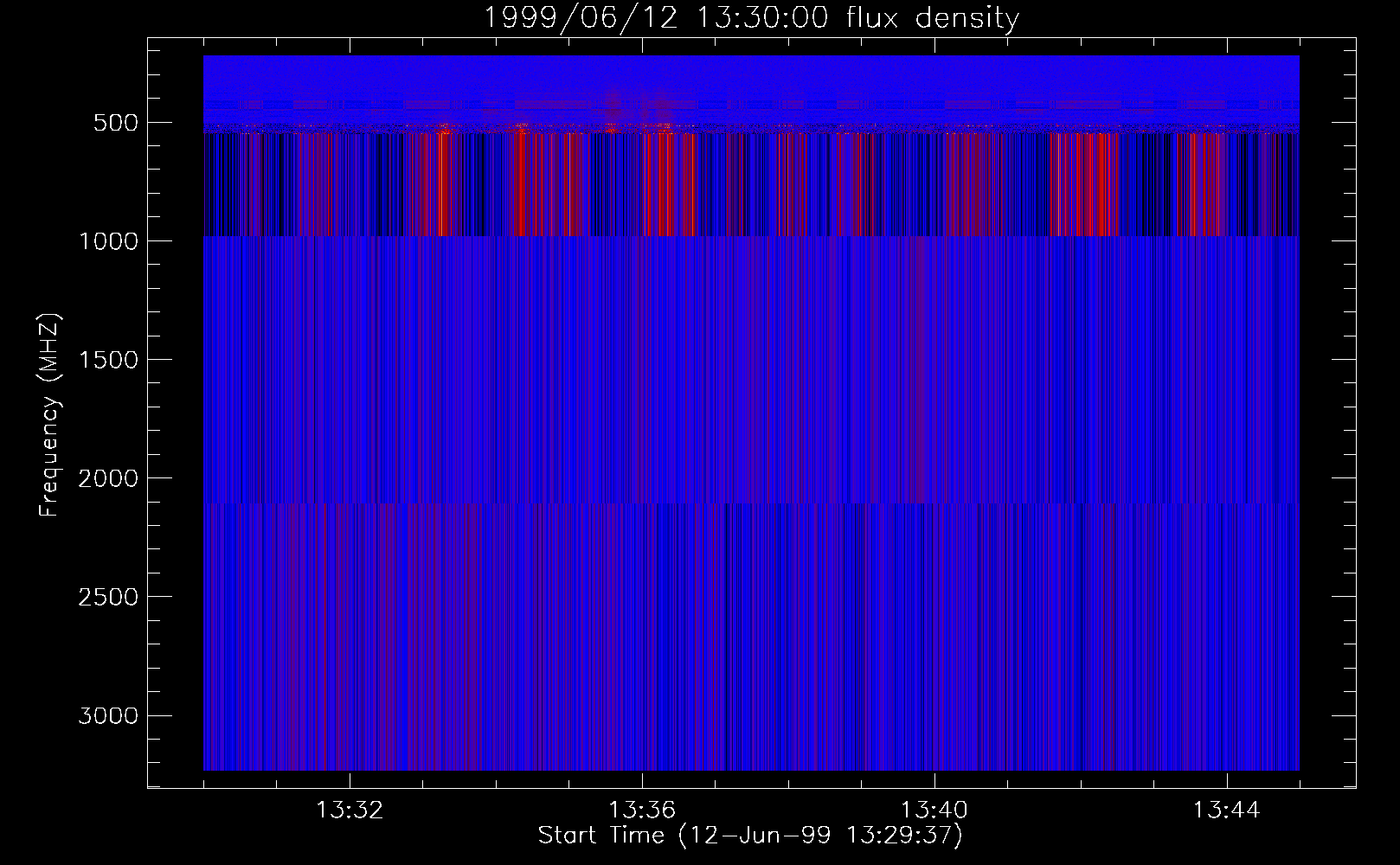Click the plot title '1999/06/12 13:30:00 flux density'

coord(751,17)
